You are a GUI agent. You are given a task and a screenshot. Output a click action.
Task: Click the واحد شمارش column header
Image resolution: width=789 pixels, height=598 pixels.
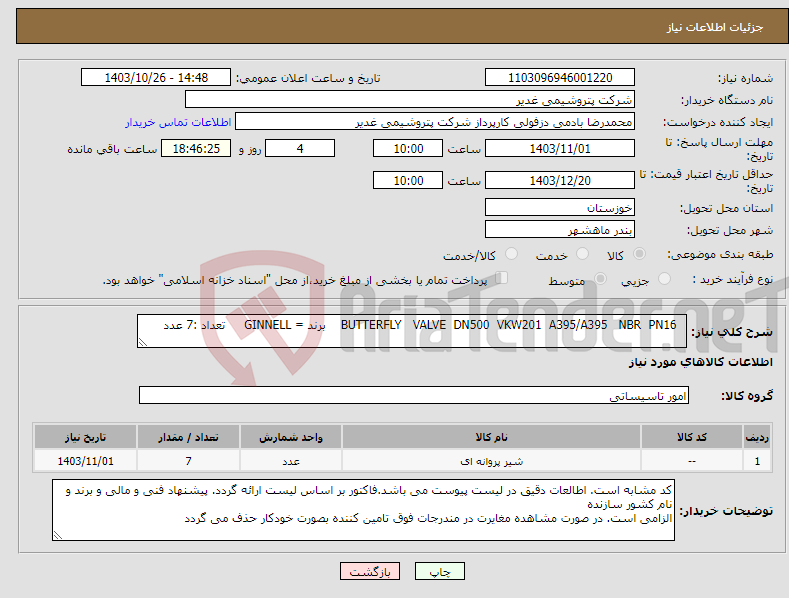tap(291, 437)
